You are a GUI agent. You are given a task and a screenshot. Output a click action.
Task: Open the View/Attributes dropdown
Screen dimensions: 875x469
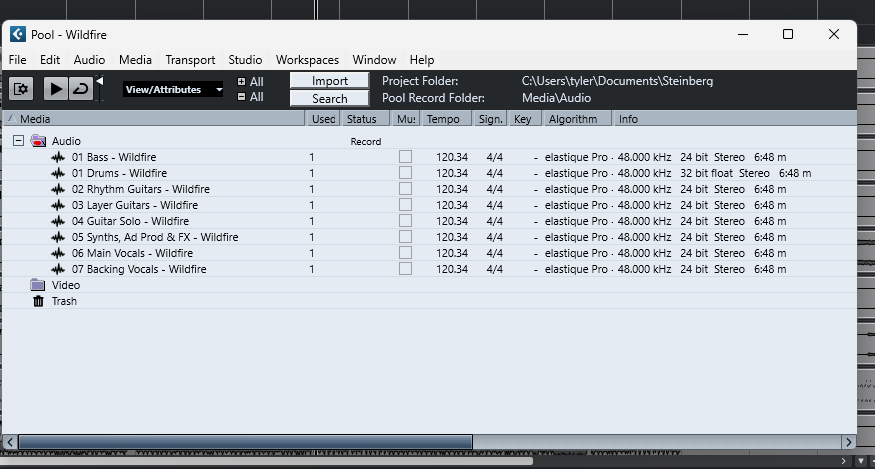tap(173, 89)
